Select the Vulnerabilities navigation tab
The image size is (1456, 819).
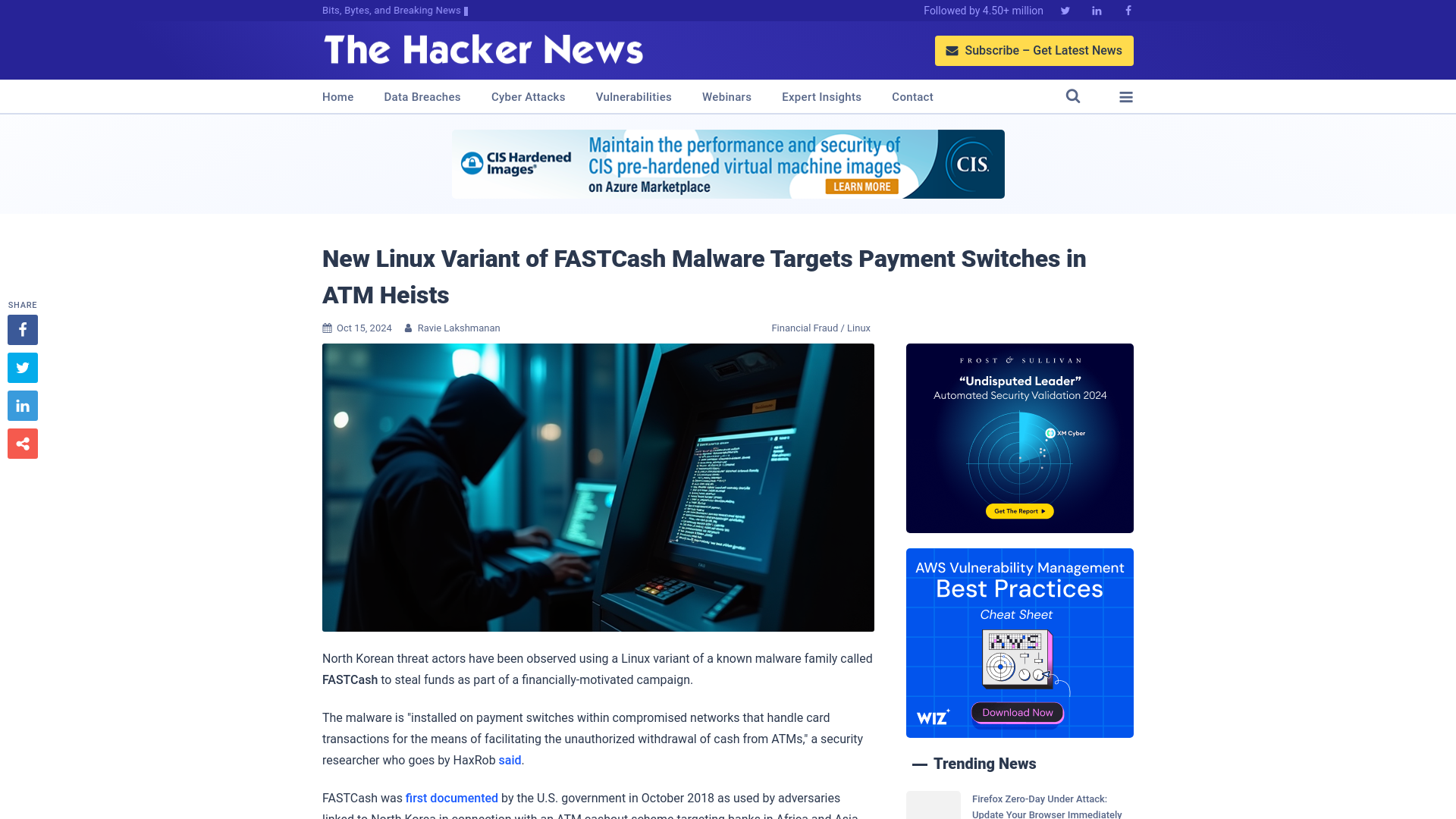[x=633, y=97]
